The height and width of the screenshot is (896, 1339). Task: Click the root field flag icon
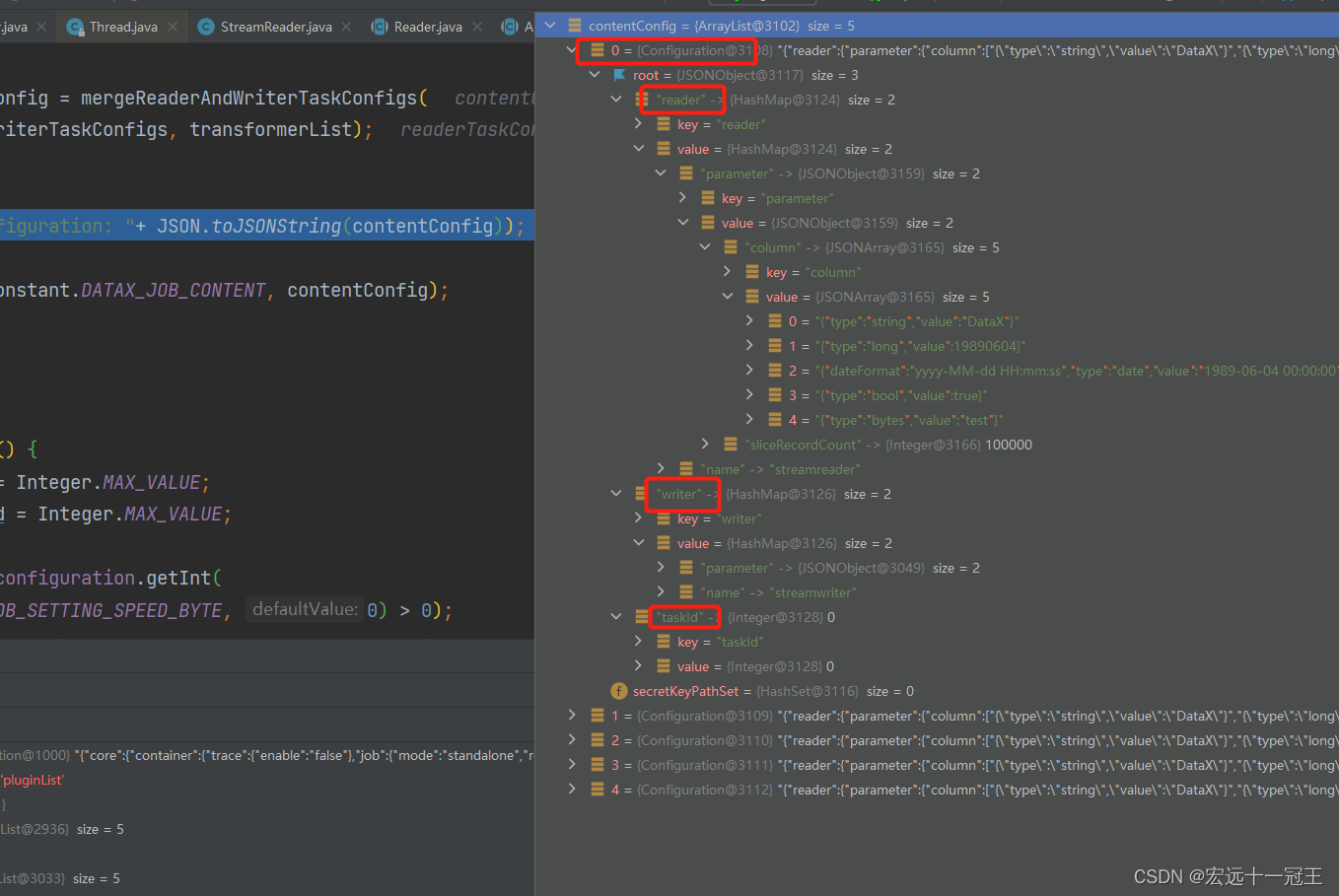[619, 75]
